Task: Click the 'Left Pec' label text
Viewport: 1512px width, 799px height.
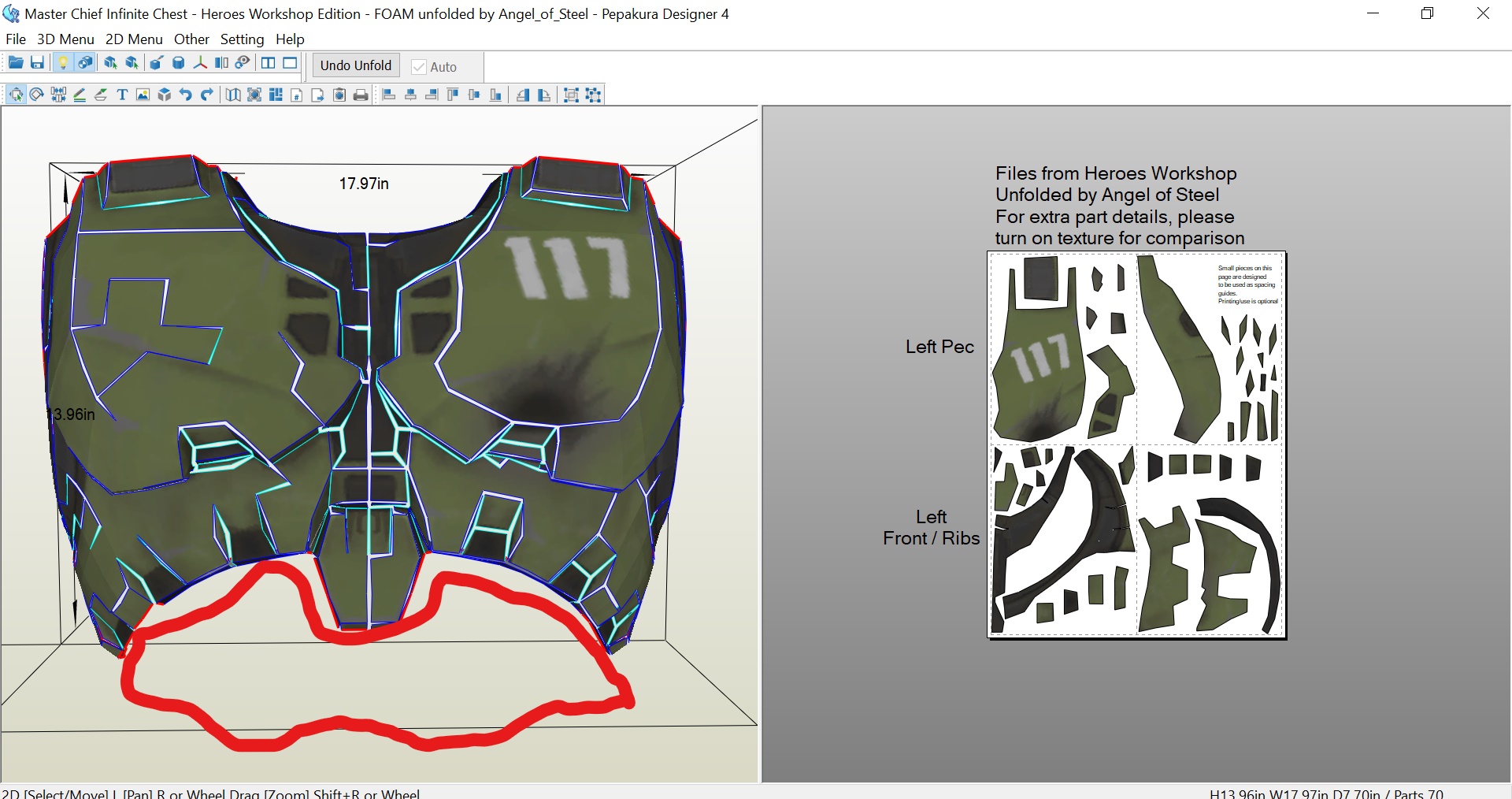Action: tap(939, 347)
